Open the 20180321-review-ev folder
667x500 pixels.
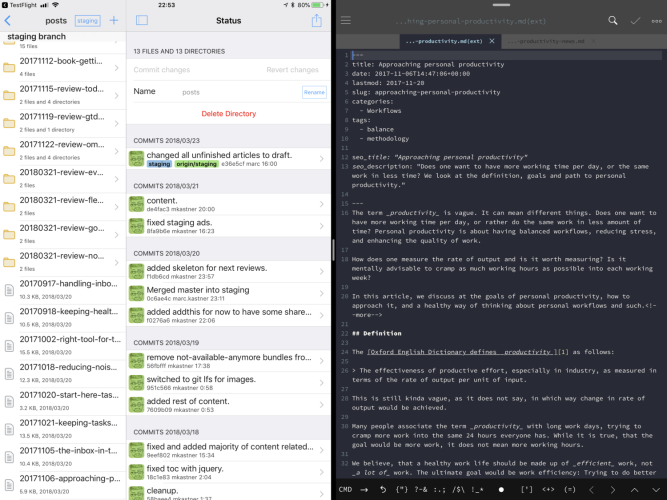(62, 178)
